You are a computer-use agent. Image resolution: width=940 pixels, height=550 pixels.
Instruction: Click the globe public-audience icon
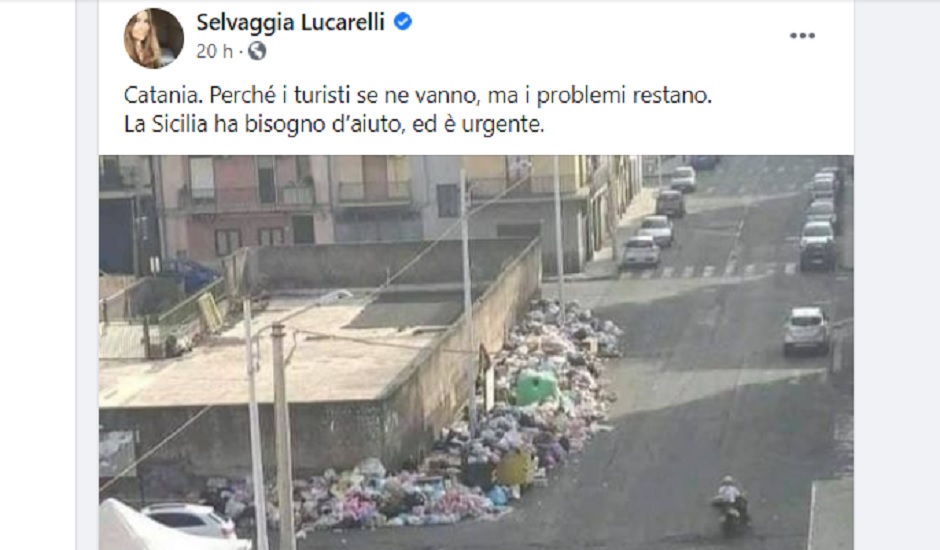click(x=257, y=52)
